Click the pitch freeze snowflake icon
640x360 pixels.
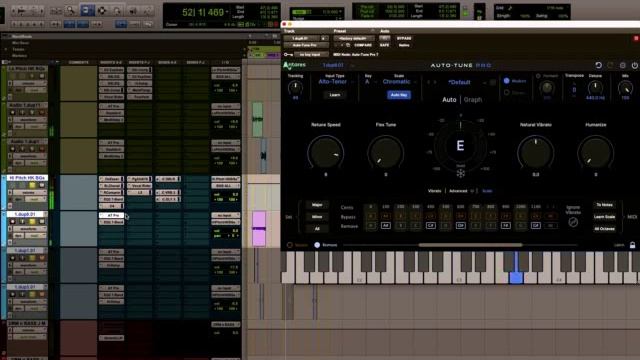click(x=460, y=173)
